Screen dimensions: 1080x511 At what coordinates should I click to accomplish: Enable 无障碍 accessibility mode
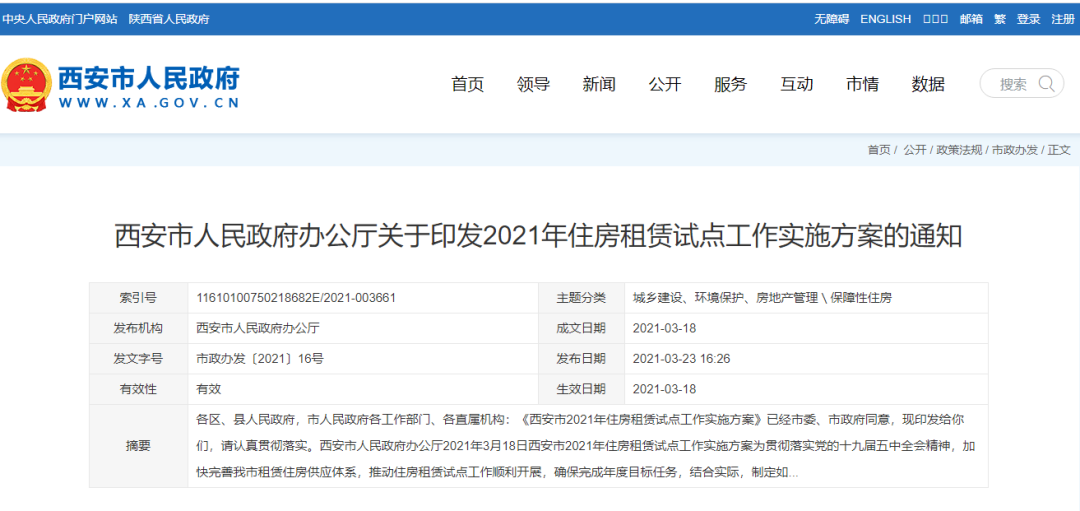[x=831, y=19]
